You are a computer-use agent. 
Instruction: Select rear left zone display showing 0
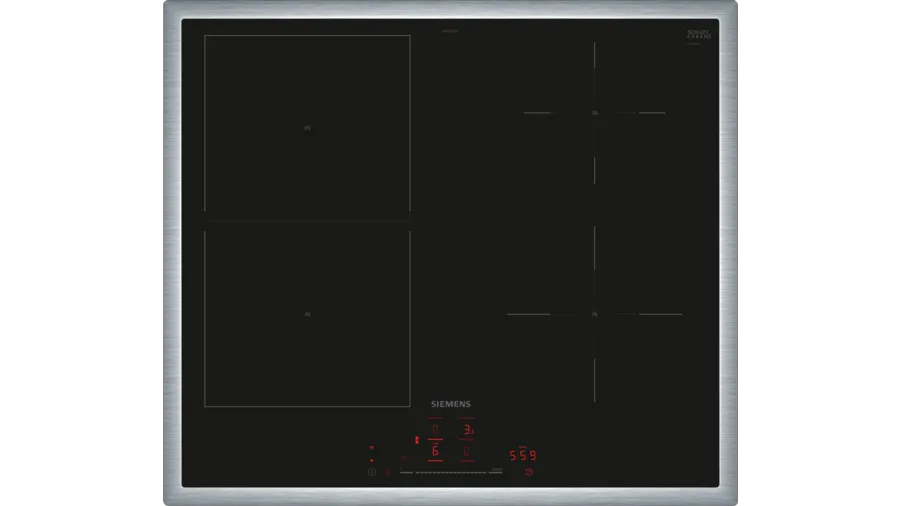[435, 430]
